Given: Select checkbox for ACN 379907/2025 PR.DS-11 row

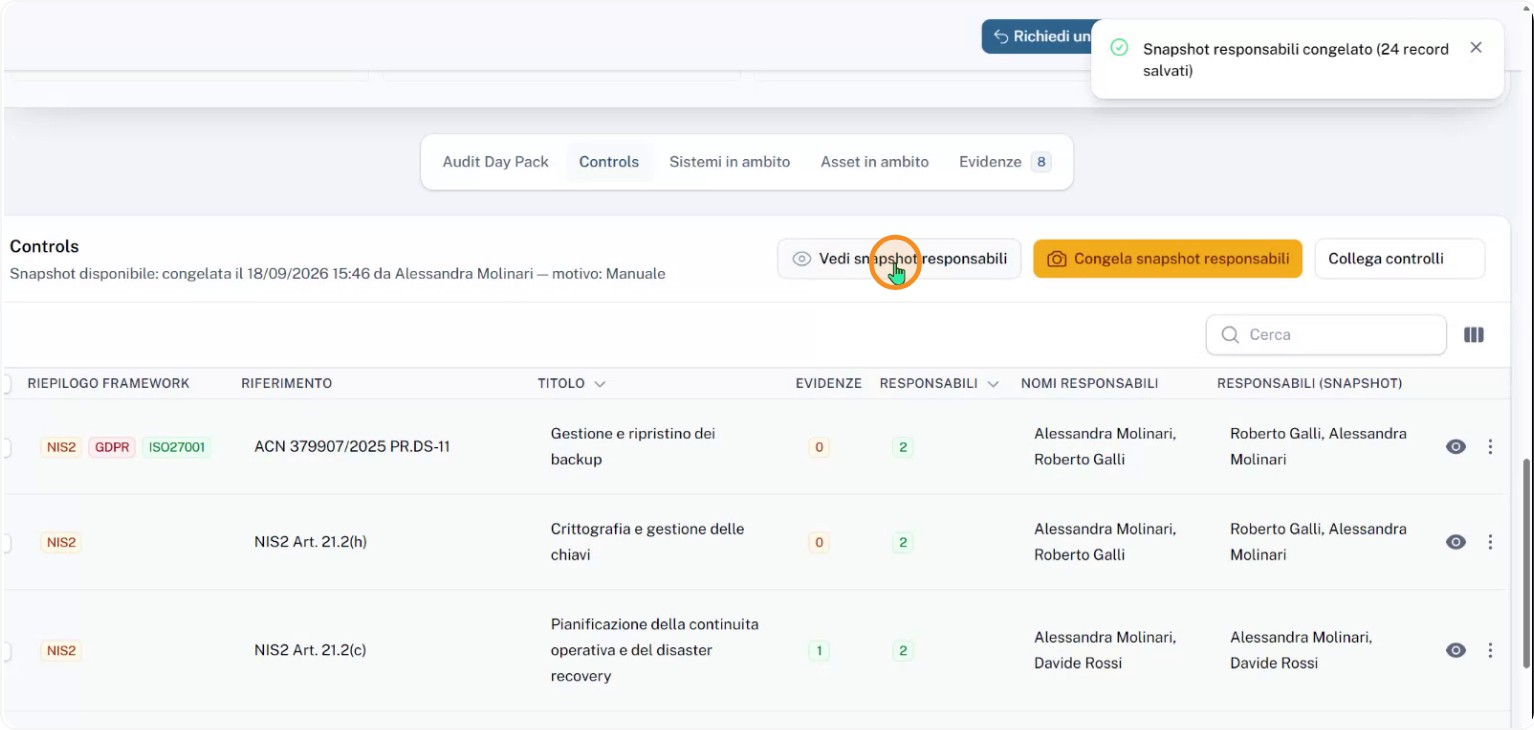Looking at the screenshot, I should pyautogui.click(x=5, y=447).
